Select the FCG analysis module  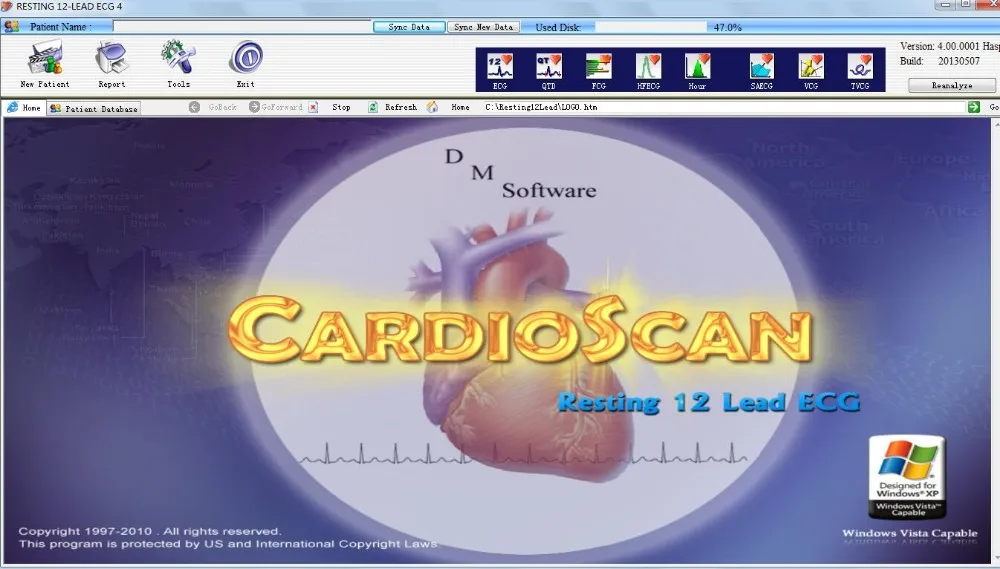pyautogui.click(x=598, y=71)
